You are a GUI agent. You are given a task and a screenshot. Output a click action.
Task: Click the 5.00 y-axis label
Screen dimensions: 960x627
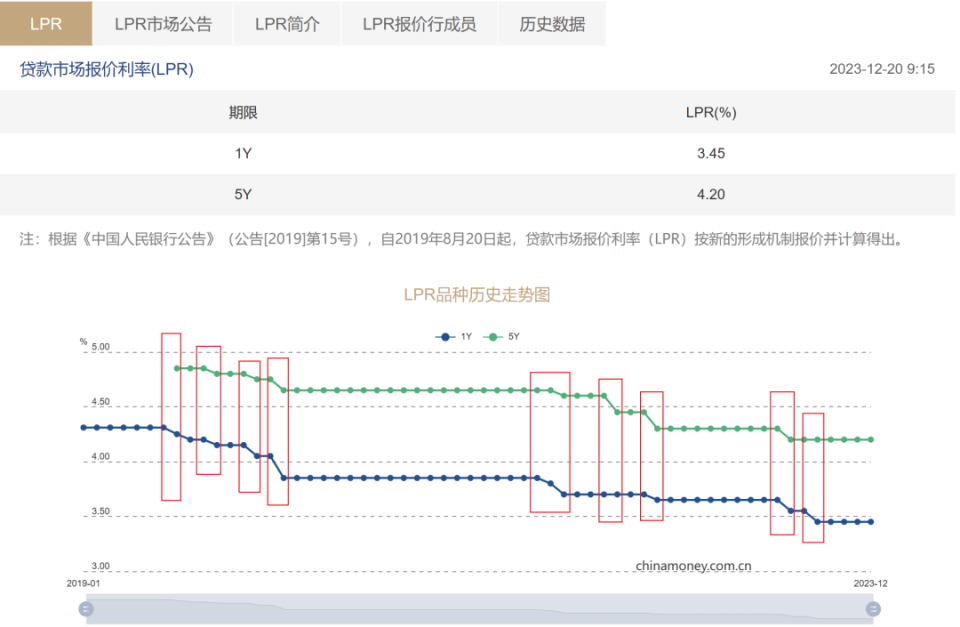pyautogui.click(x=100, y=347)
